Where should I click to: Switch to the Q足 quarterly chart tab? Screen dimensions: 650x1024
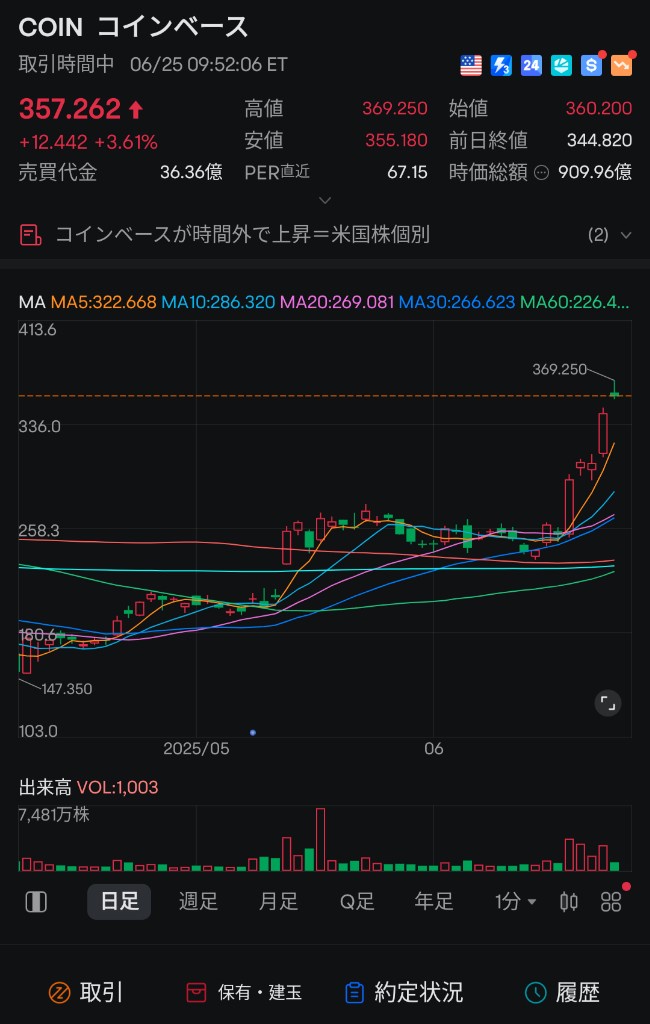pos(357,902)
